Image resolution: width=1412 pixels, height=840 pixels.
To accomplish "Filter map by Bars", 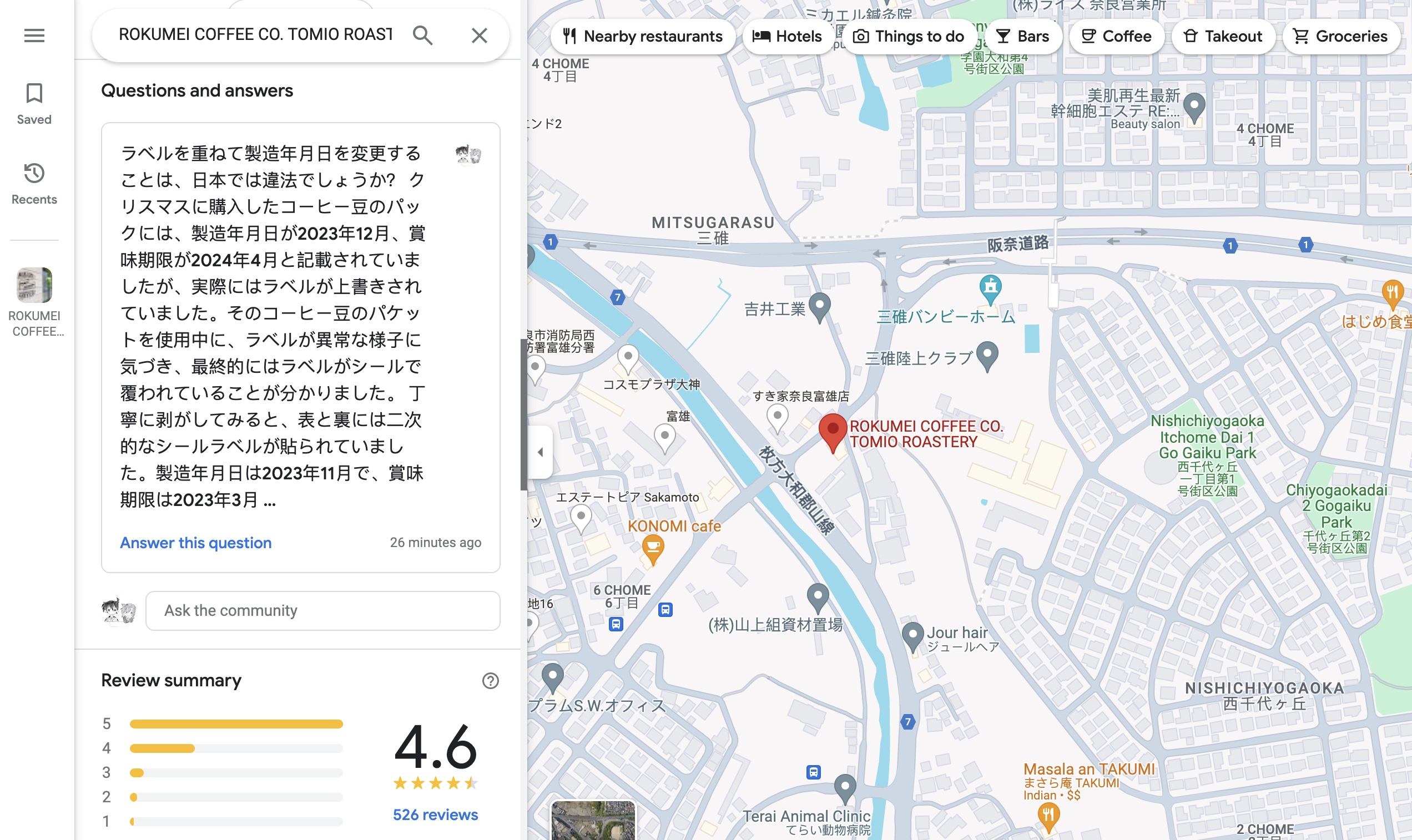I will 1022,37.
